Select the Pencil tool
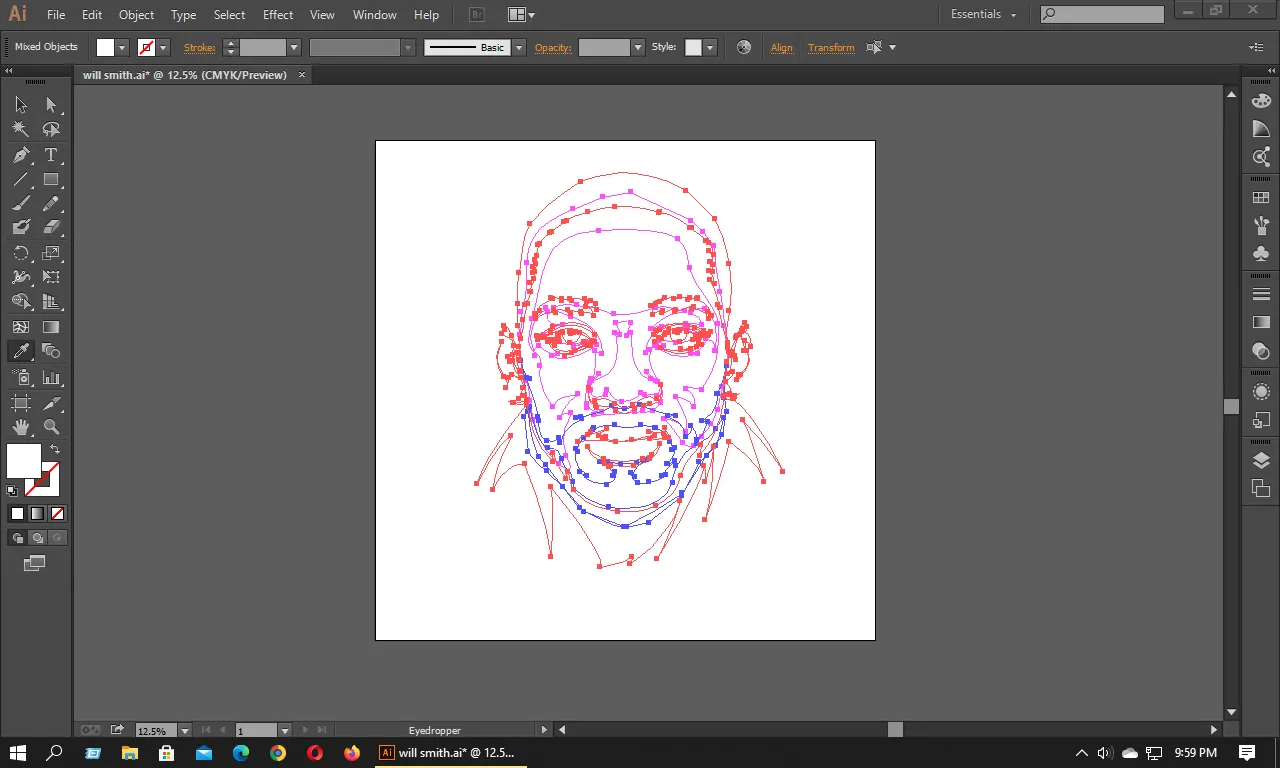The image size is (1280, 768). coord(51,204)
